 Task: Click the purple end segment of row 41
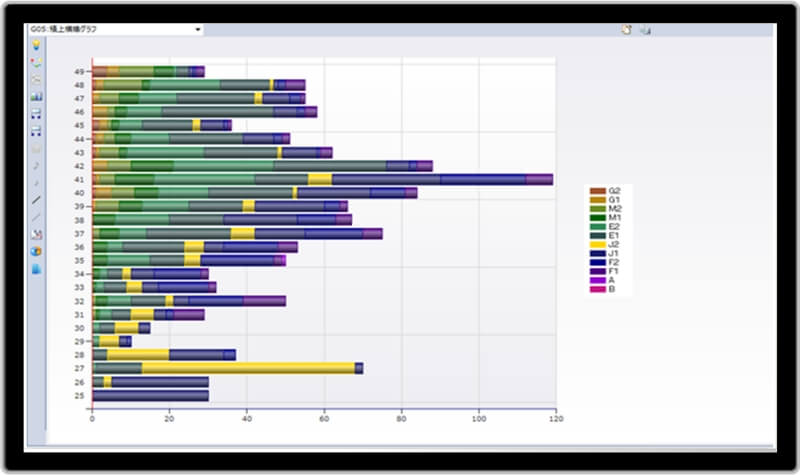[x=540, y=179]
